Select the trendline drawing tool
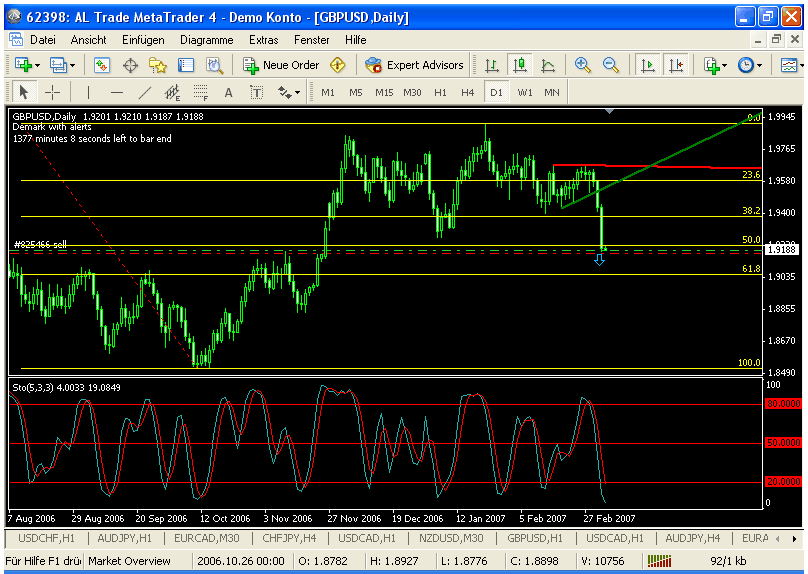The image size is (808, 574). [x=144, y=92]
